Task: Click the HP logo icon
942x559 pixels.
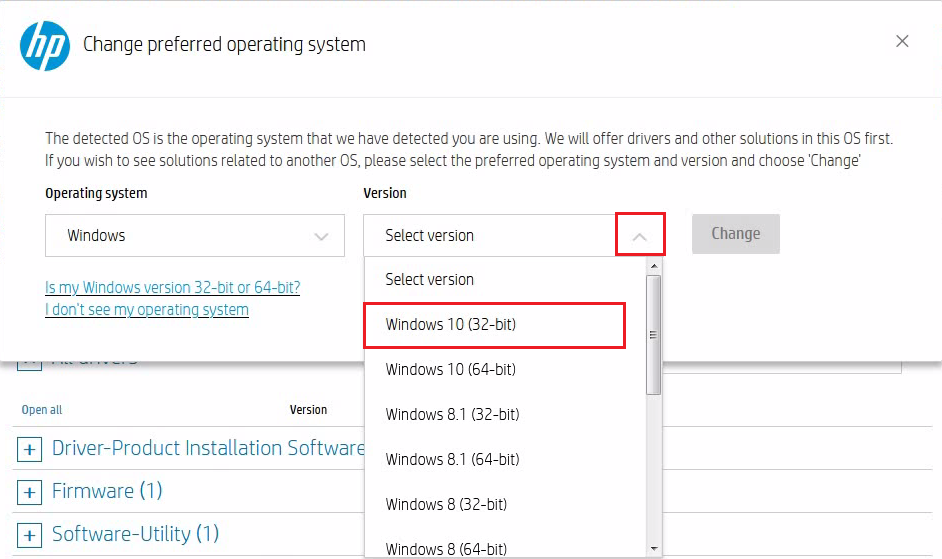Action: [x=45, y=46]
